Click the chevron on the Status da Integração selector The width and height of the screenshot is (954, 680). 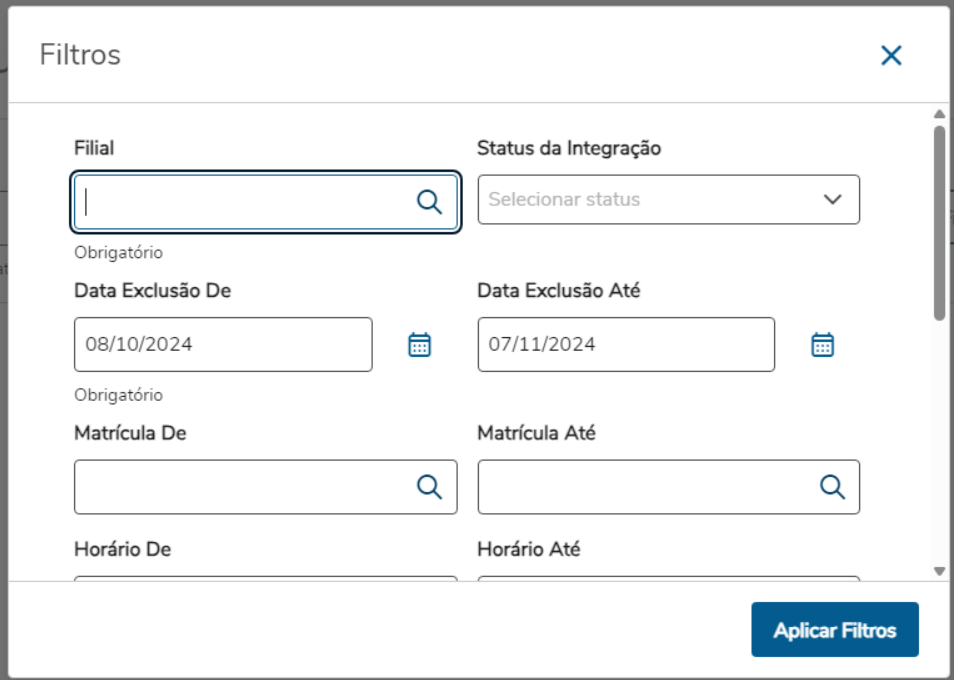coord(832,199)
